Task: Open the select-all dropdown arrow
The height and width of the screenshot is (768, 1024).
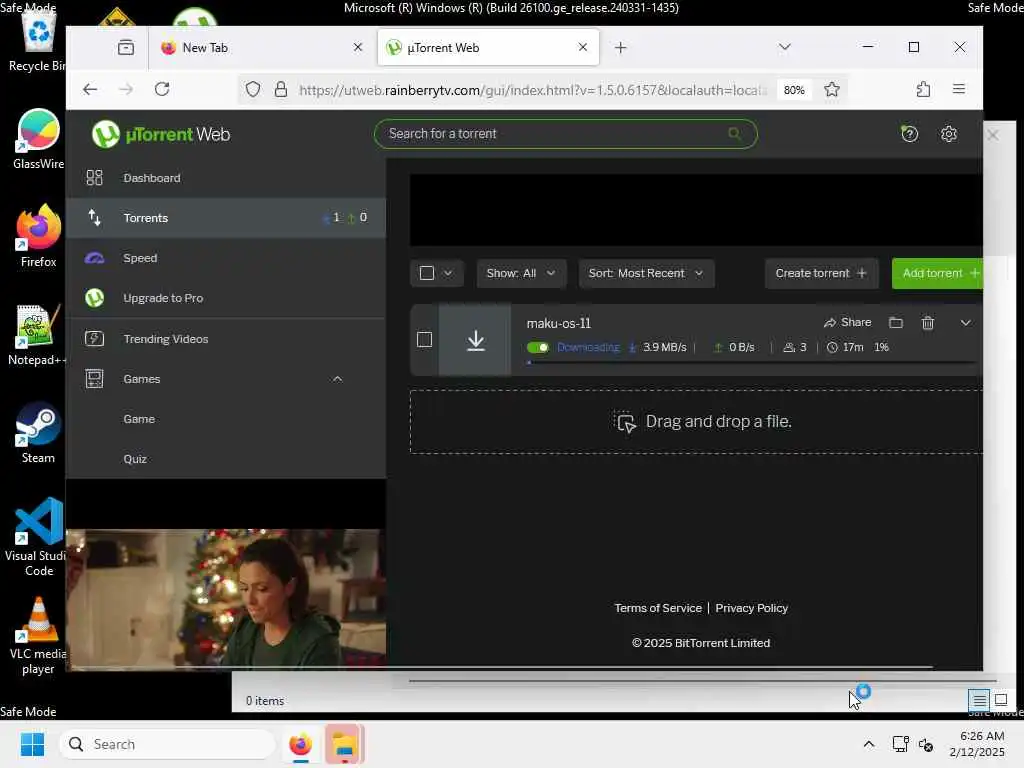Action: pyautogui.click(x=448, y=273)
